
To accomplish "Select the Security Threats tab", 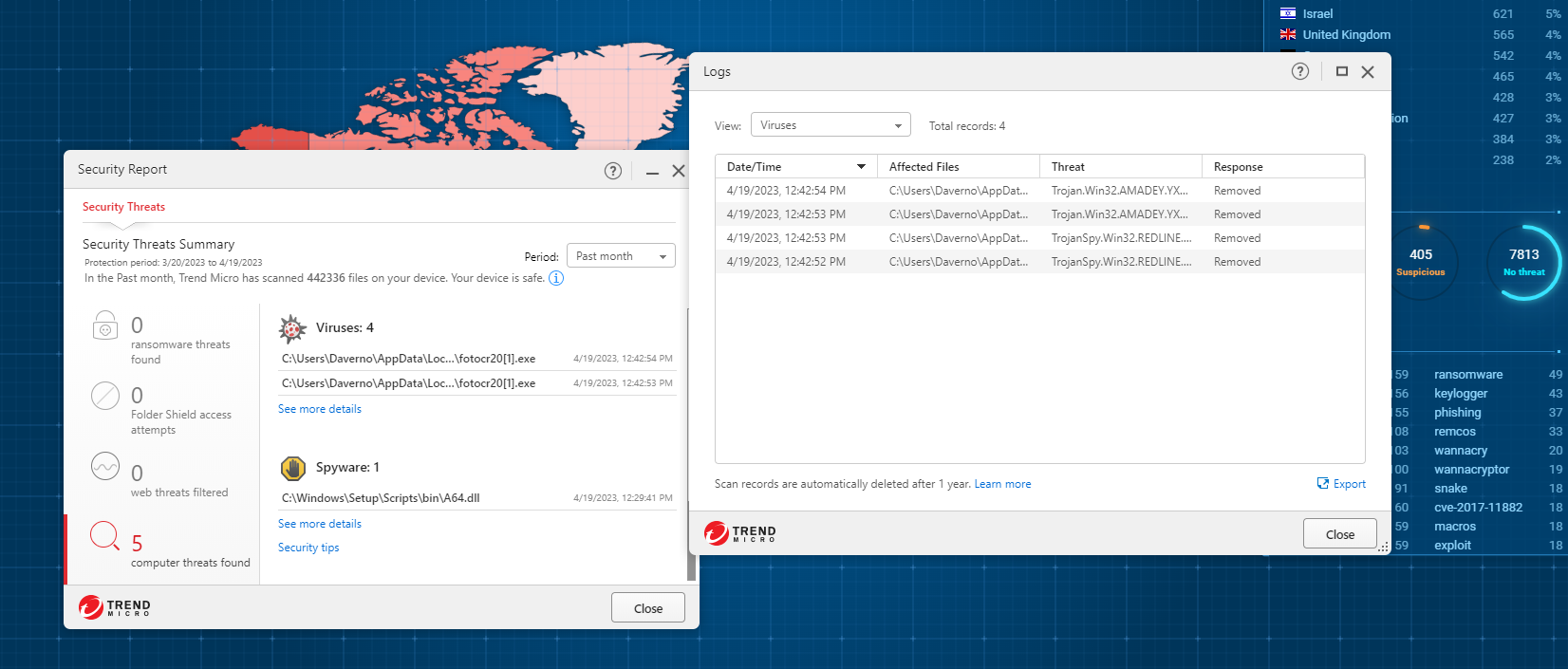I will tap(123, 207).
